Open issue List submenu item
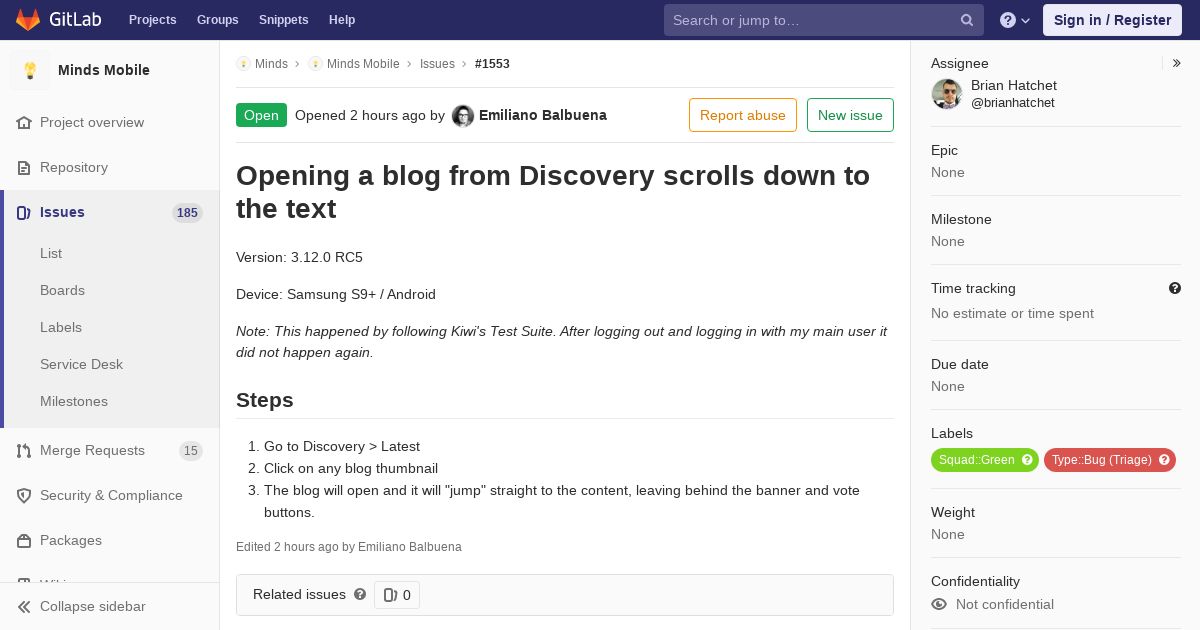Viewport: 1200px width, 630px height. click(51, 253)
